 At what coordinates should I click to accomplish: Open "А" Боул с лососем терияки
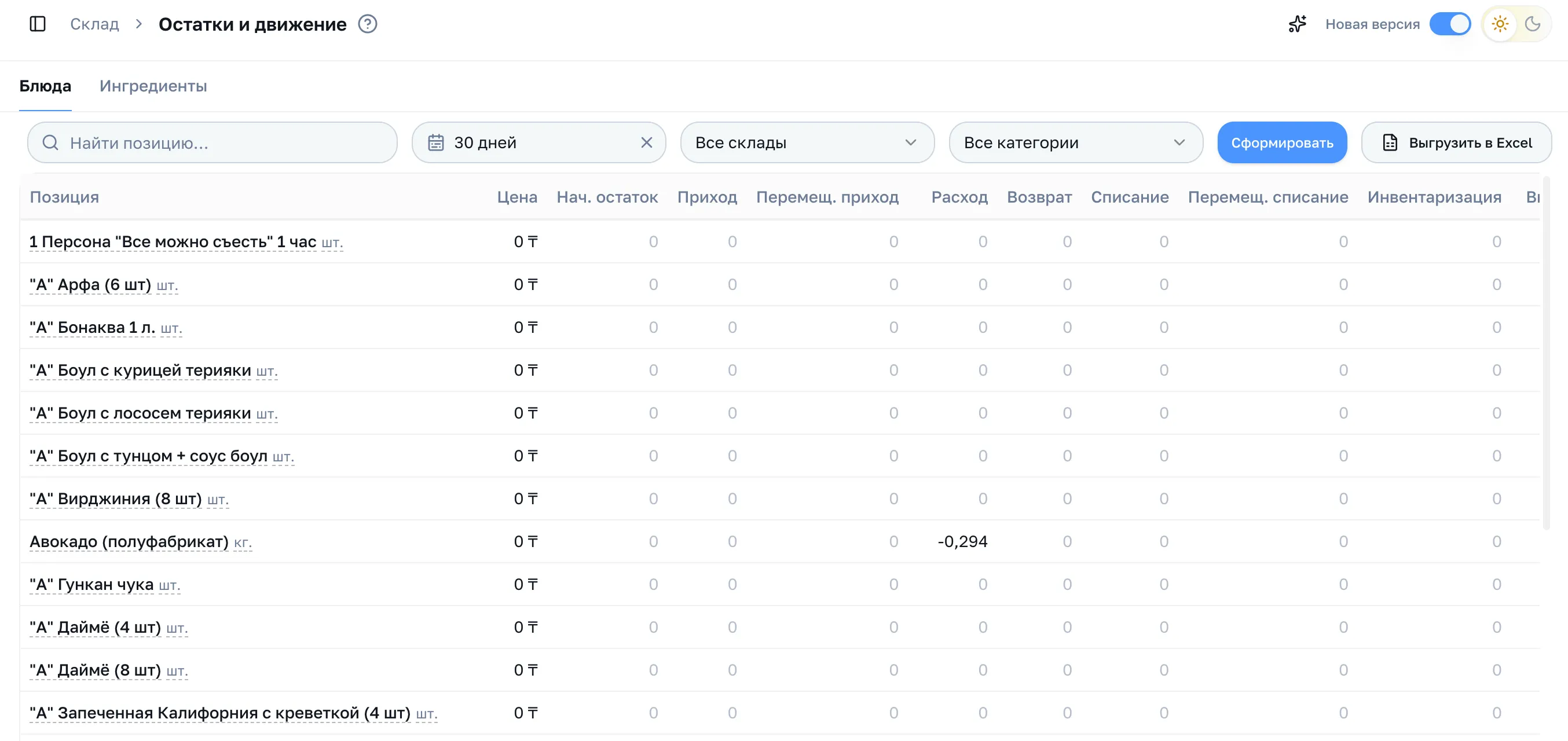(x=141, y=413)
